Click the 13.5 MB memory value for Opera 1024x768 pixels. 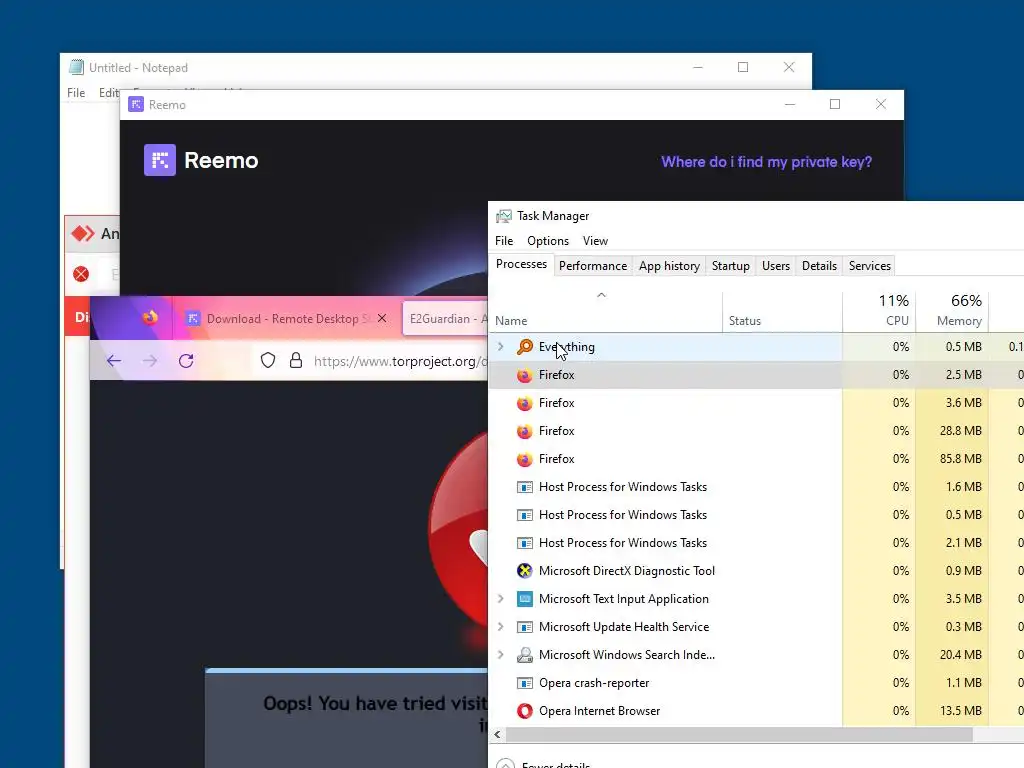tap(961, 711)
